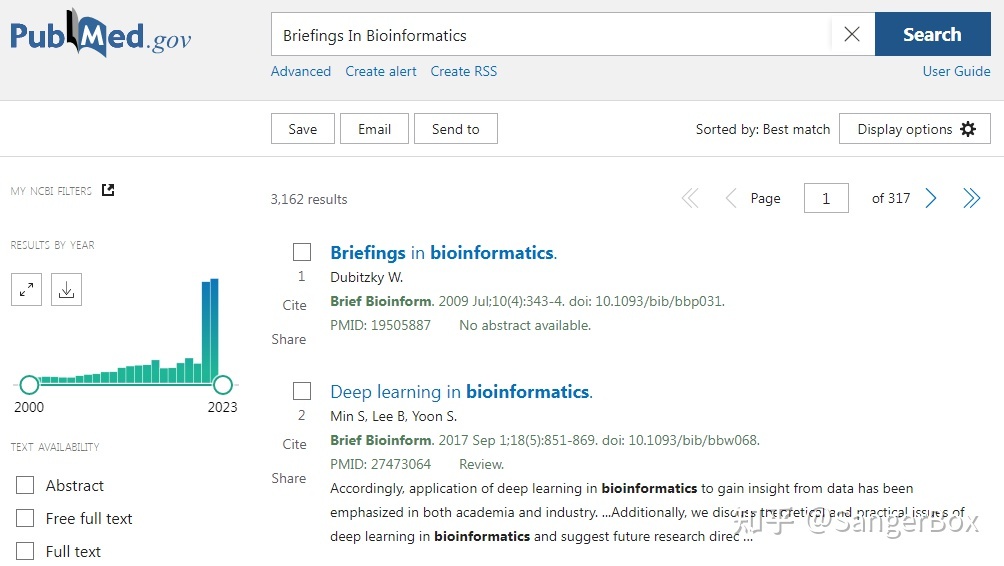
Task: Click the search input field
Action: click(x=551, y=34)
